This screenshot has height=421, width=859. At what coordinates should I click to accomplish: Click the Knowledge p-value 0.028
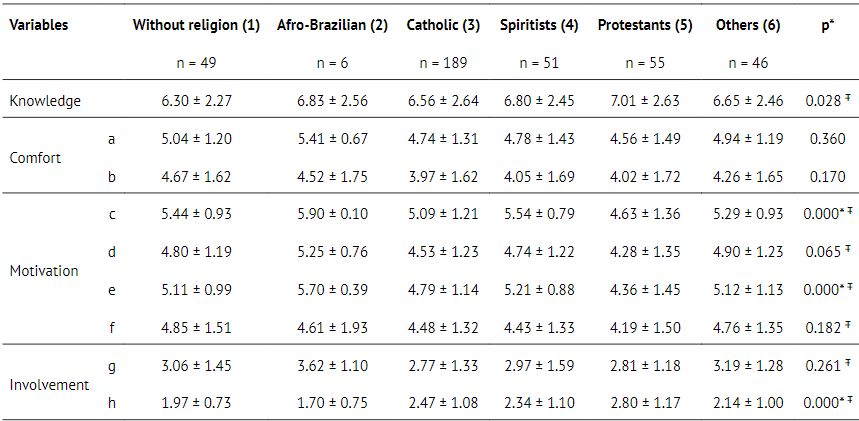pos(826,100)
